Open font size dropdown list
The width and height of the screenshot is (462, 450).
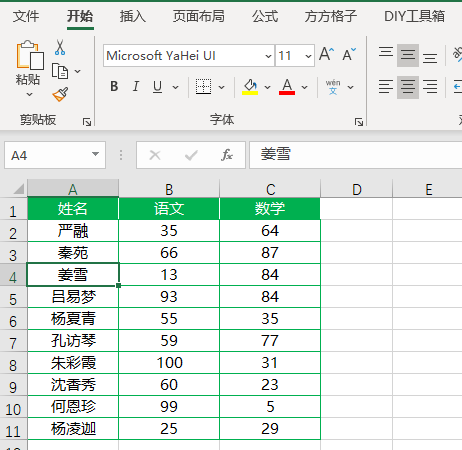coord(308,56)
